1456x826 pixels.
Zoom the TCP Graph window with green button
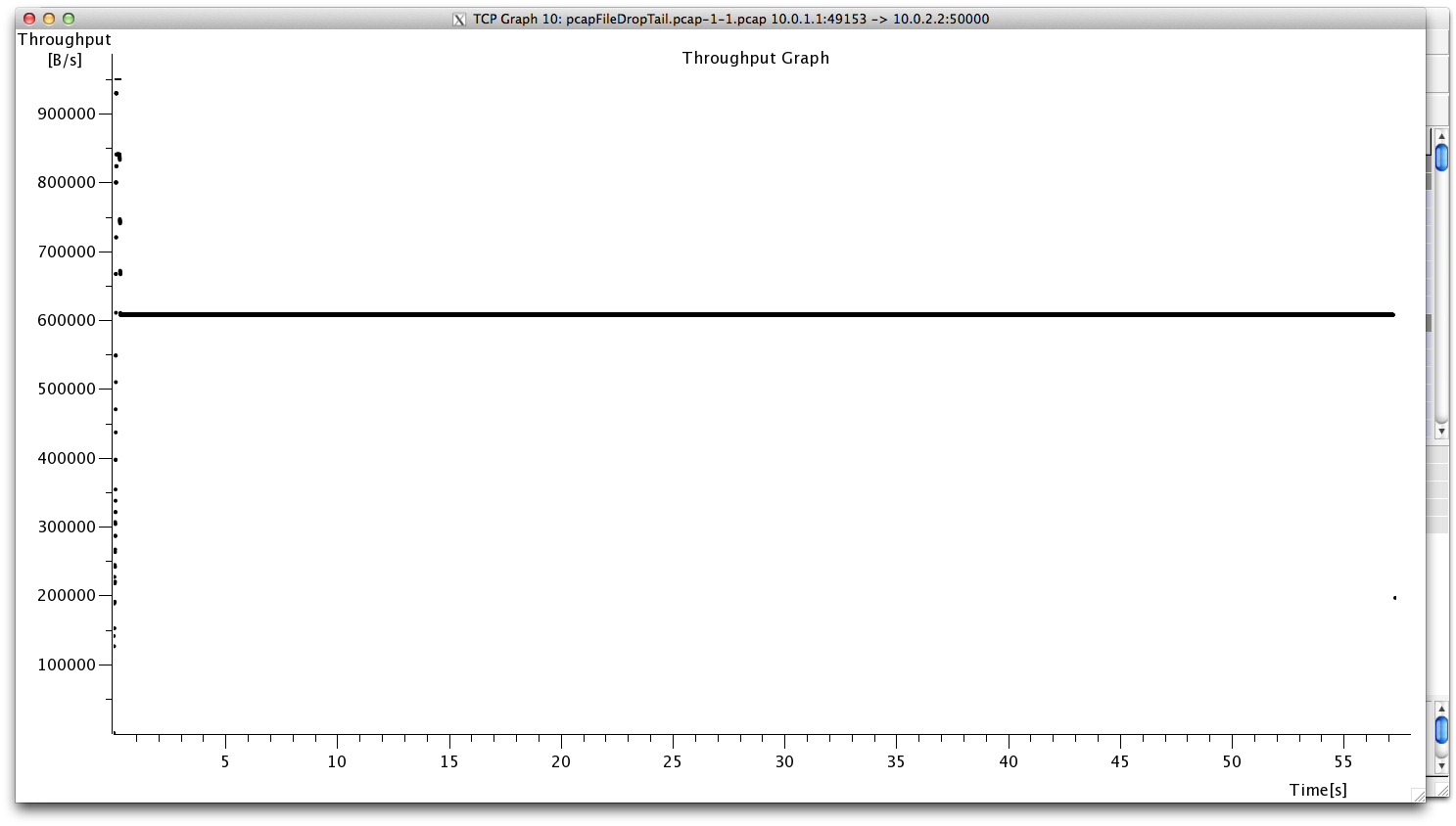coord(69,19)
